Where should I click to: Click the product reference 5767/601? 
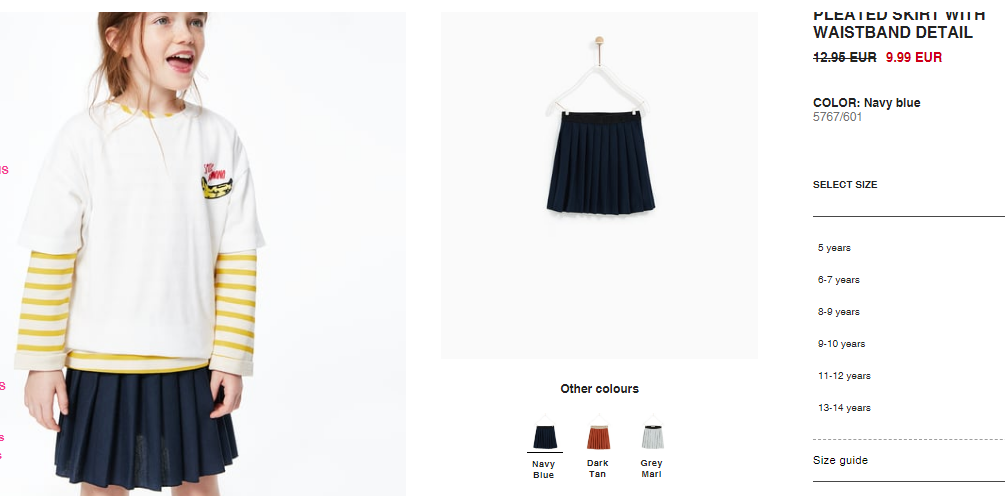tap(837, 117)
